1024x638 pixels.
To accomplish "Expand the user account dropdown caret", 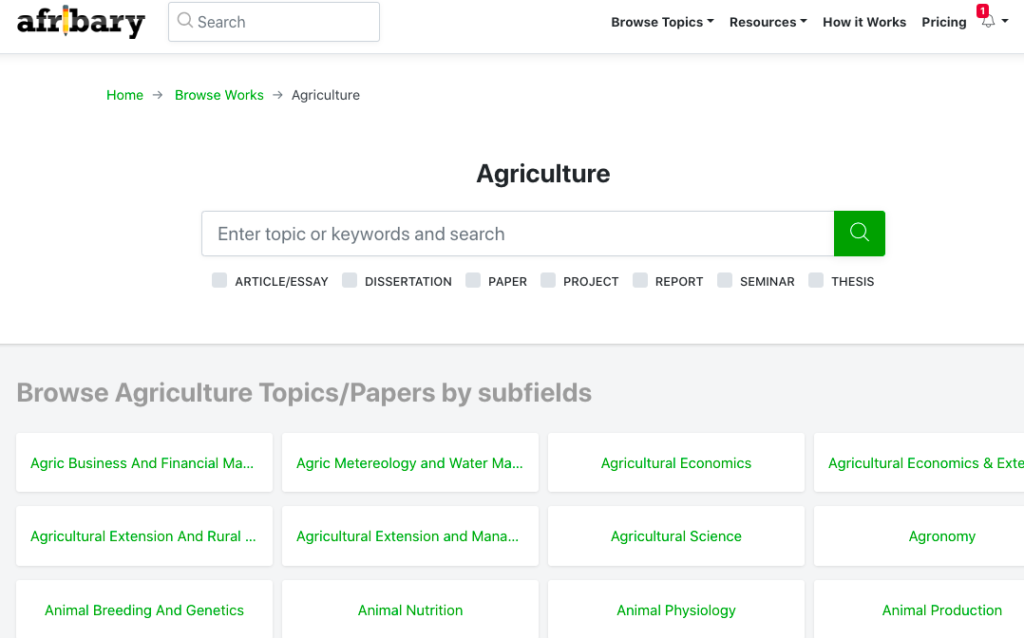I will (x=1006, y=22).
